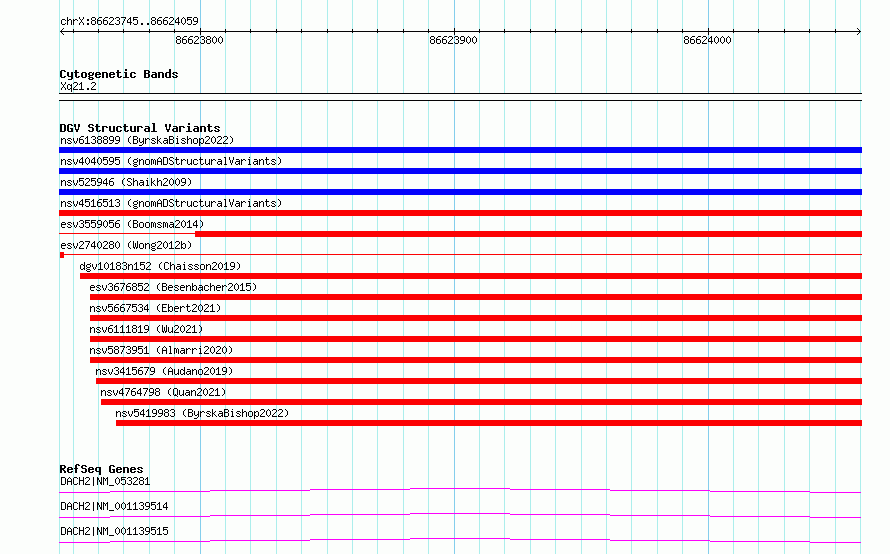Viewport: 890px width, 554px height.
Task: Click the magenta line of DACH2|NM_053281
Action: [460, 489]
